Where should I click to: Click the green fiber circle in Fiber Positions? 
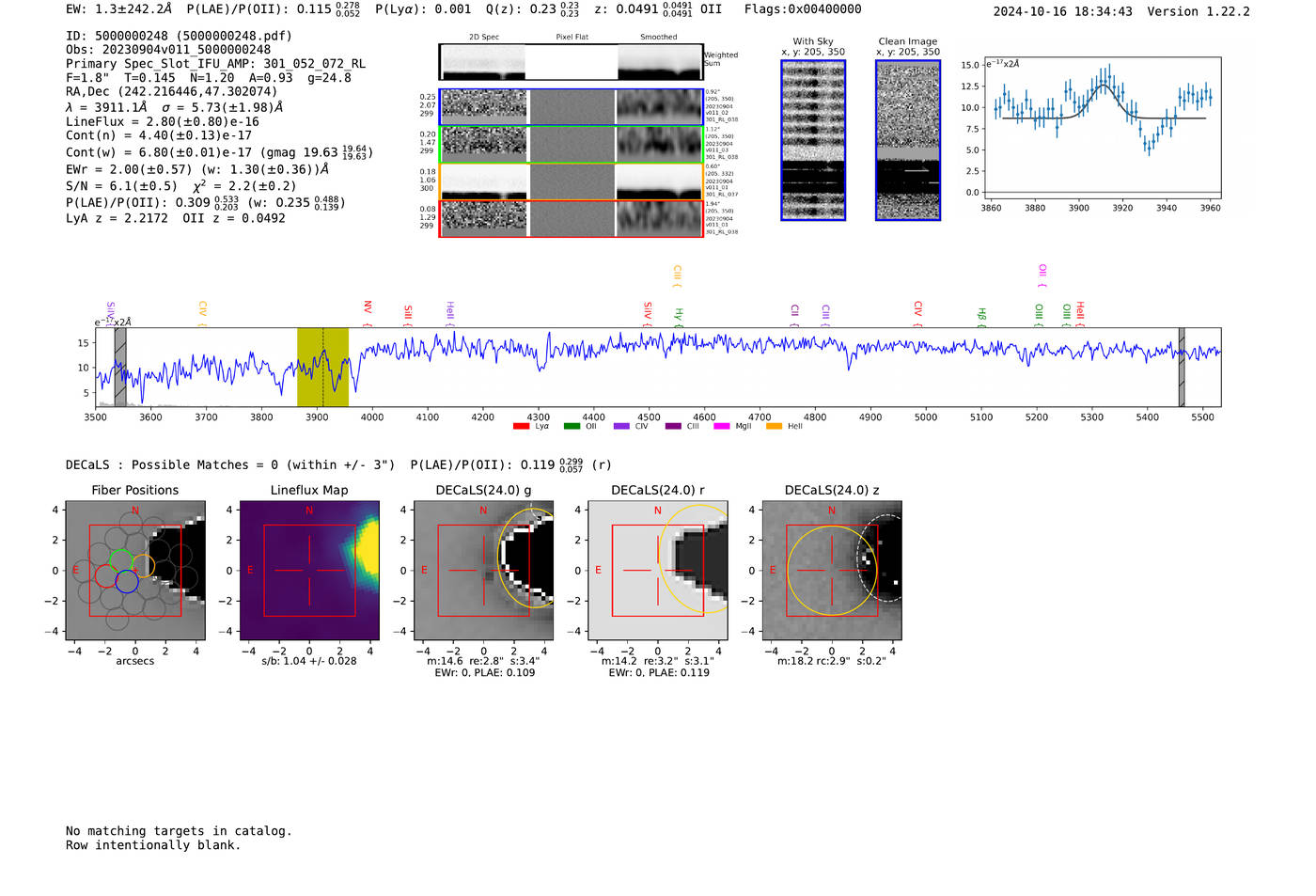pos(120,561)
